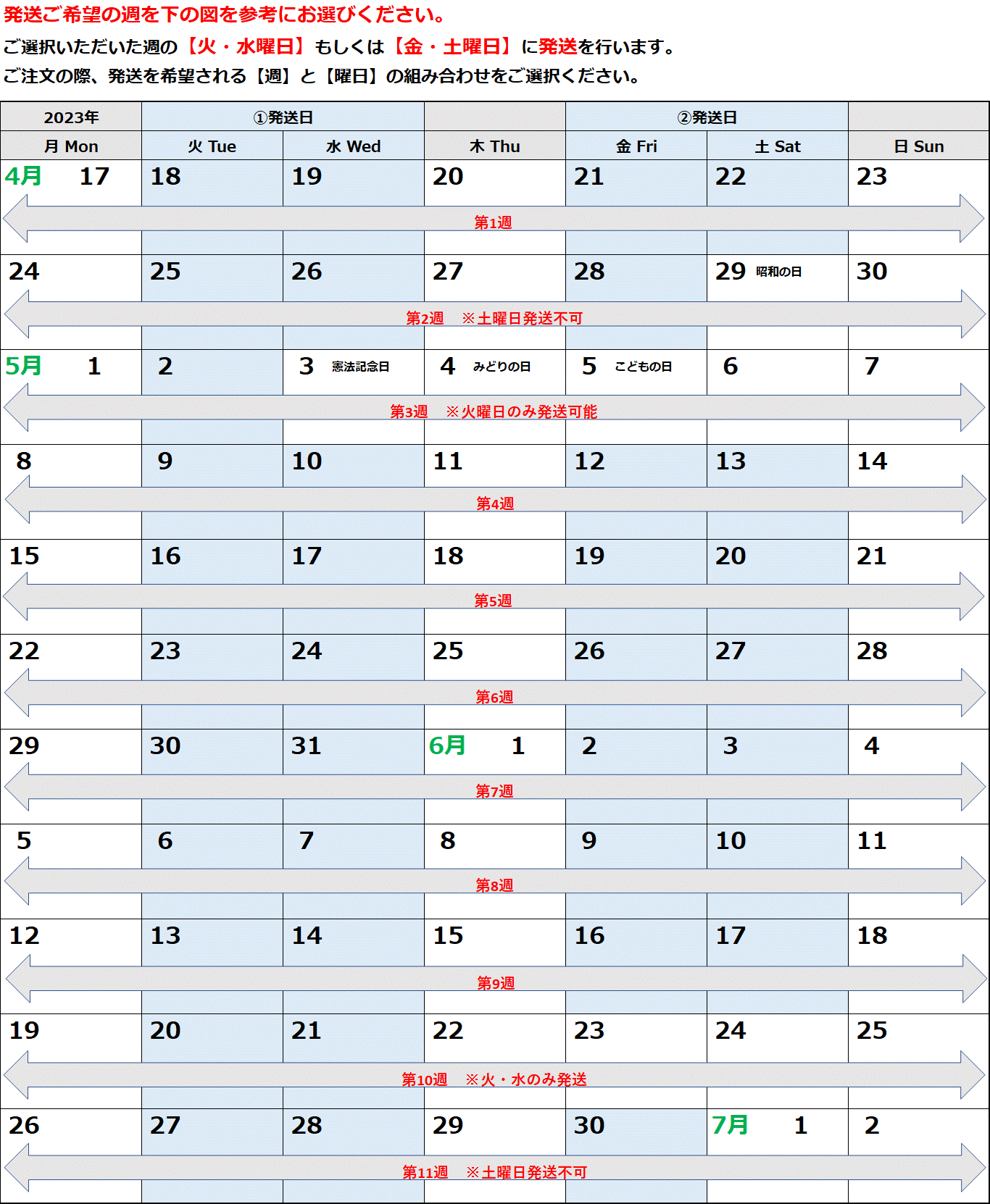Screen dimensions: 990x1204
Task: Click the 火 Tue column header
Action: click(x=212, y=146)
